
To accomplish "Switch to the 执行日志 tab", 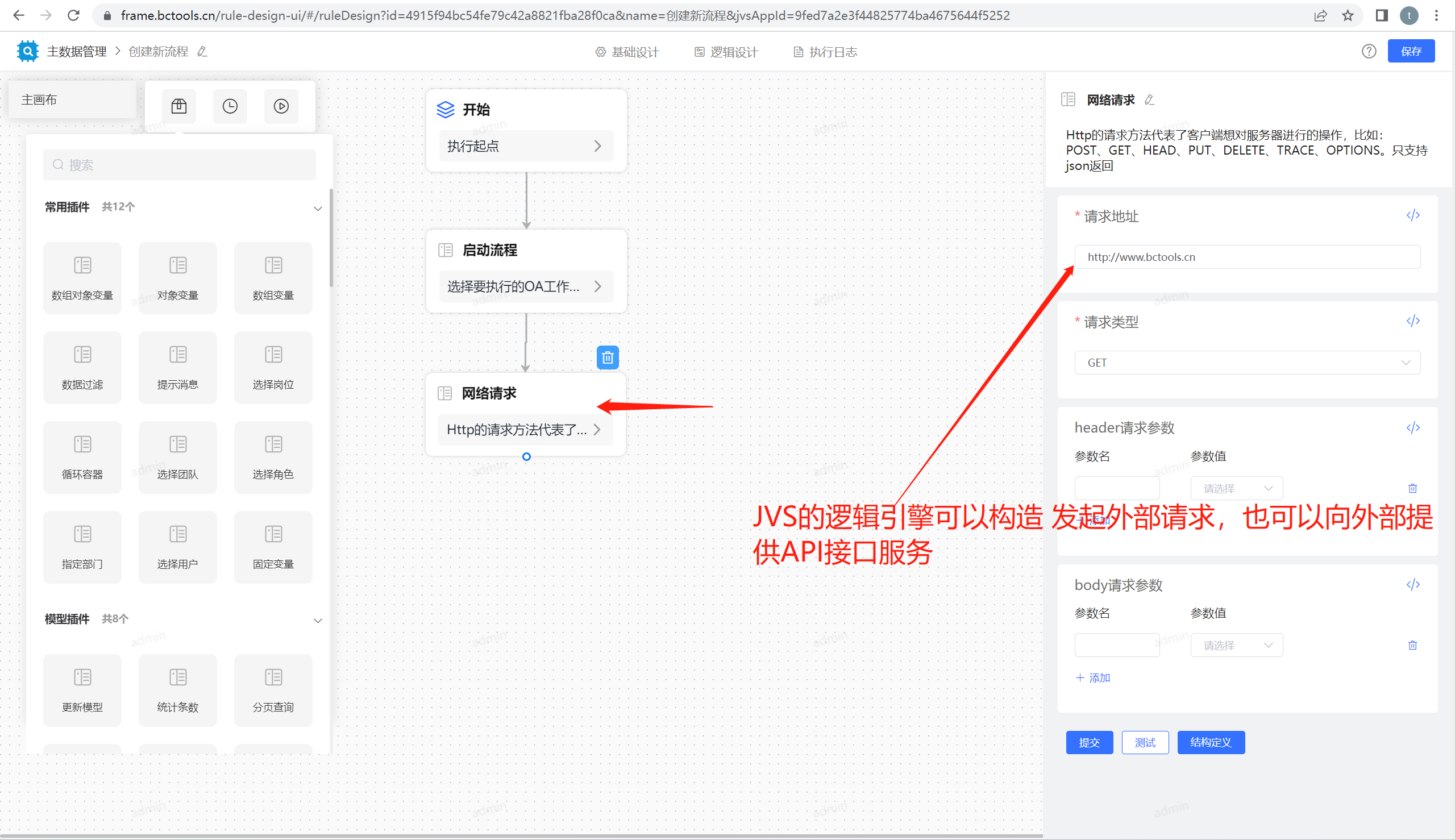I will click(x=826, y=52).
